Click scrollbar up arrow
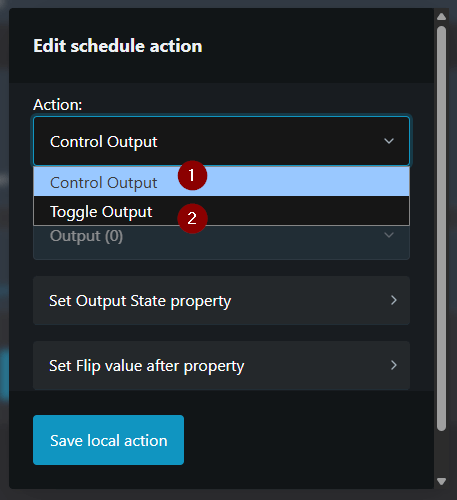Viewport: 457px width, 500px height. [441, 16]
